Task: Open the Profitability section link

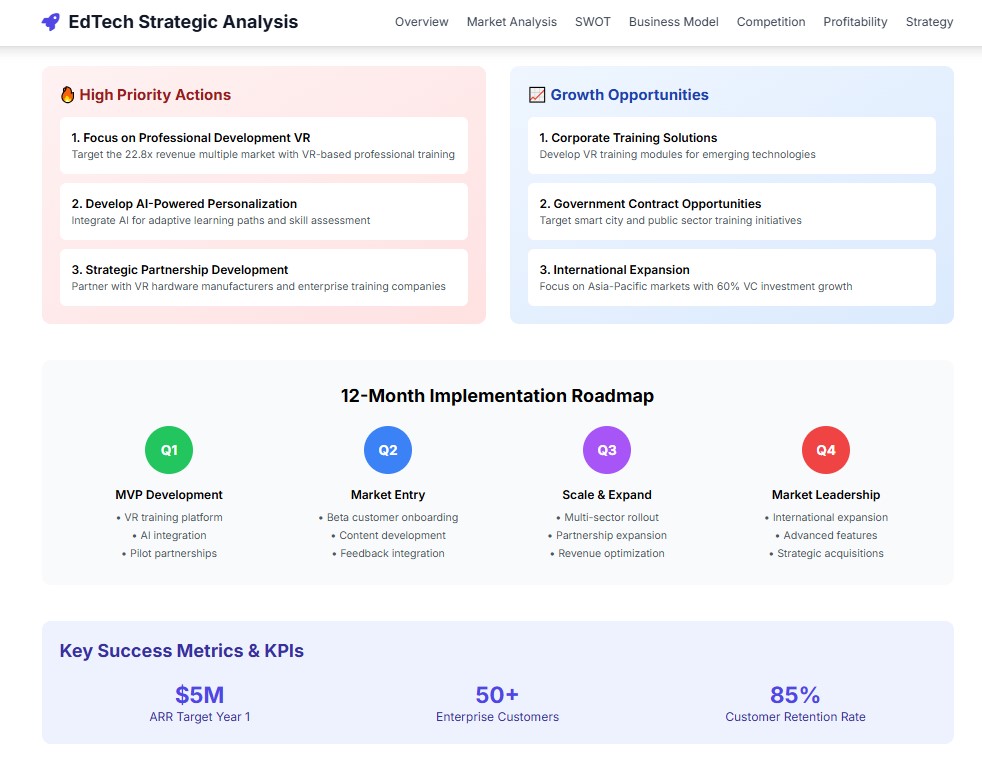Action: [855, 22]
